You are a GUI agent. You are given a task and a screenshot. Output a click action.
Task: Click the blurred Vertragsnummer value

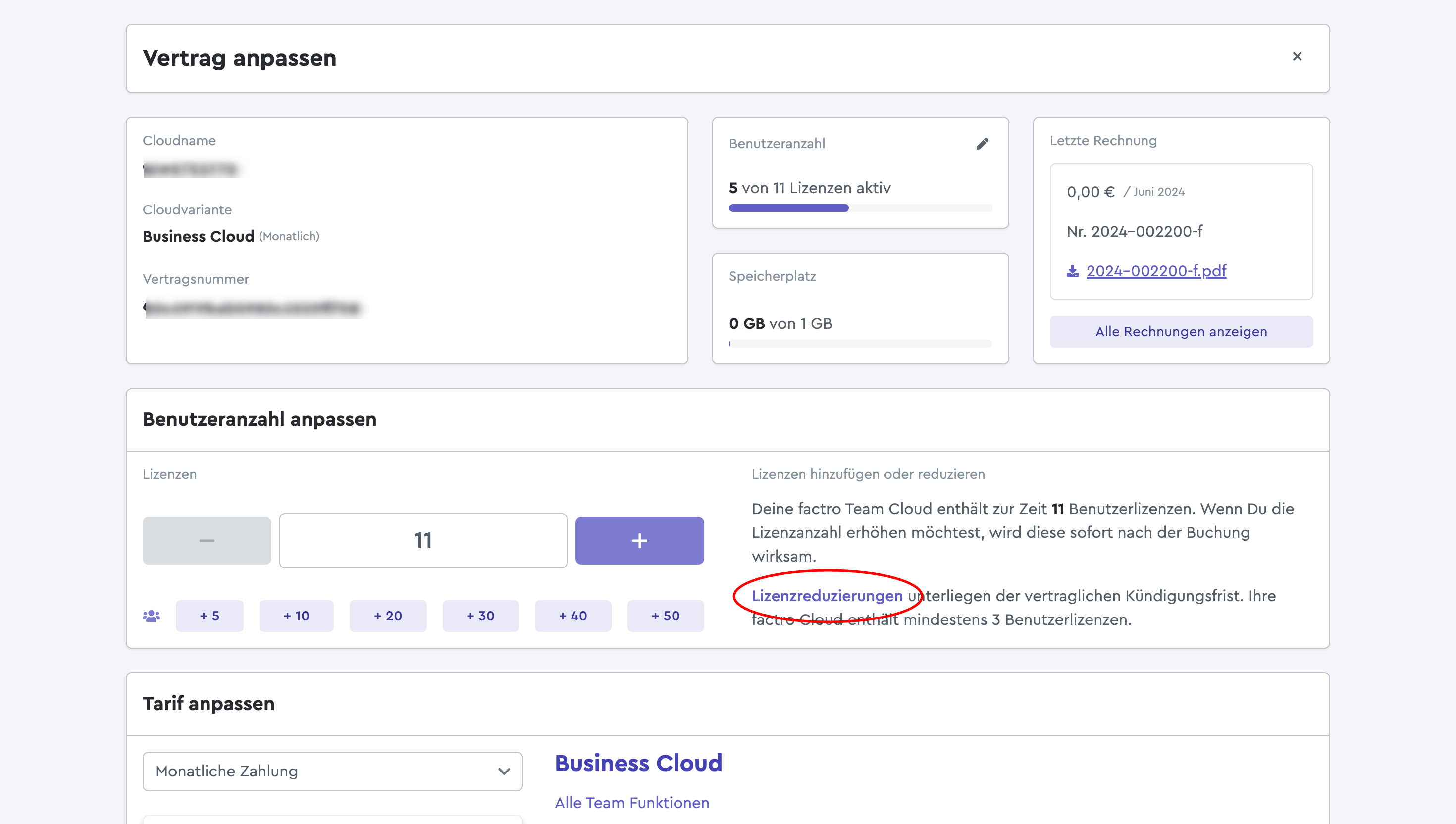pyautogui.click(x=253, y=308)
